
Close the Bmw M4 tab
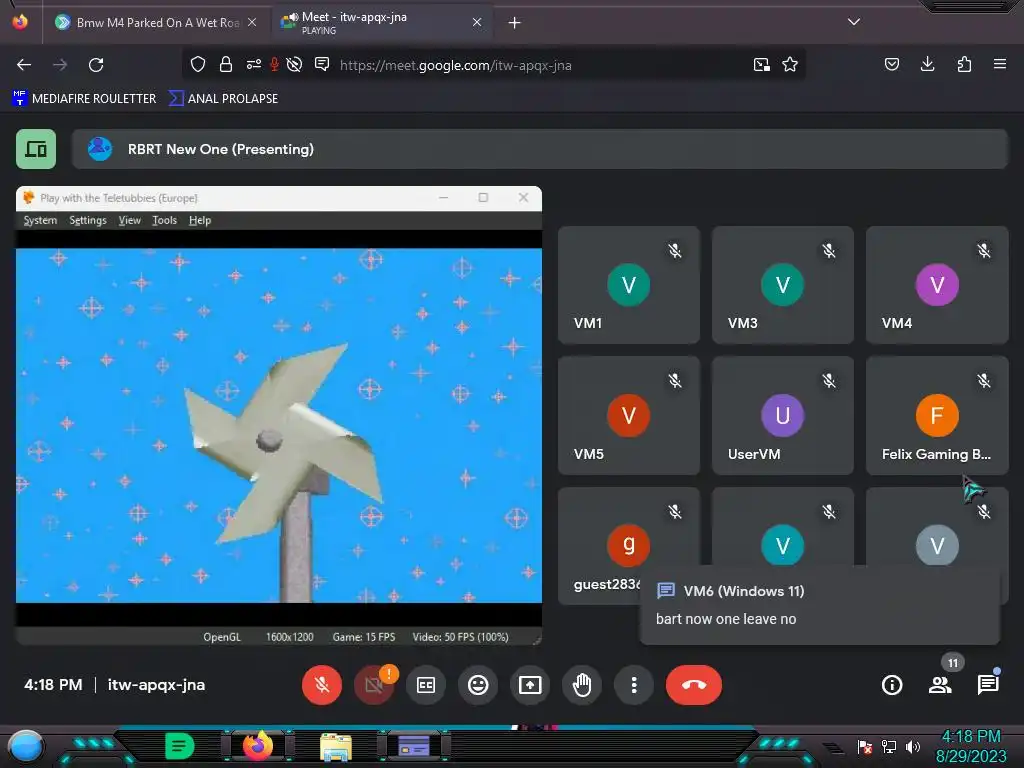coord(252,22)
